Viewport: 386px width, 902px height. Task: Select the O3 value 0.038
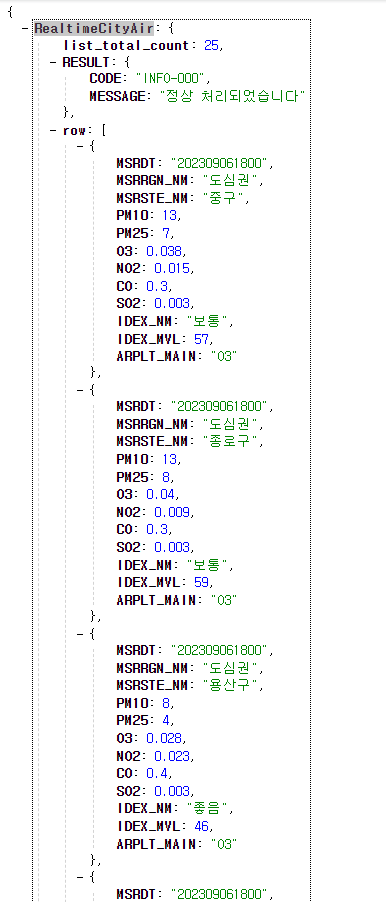tap(164, 251)
